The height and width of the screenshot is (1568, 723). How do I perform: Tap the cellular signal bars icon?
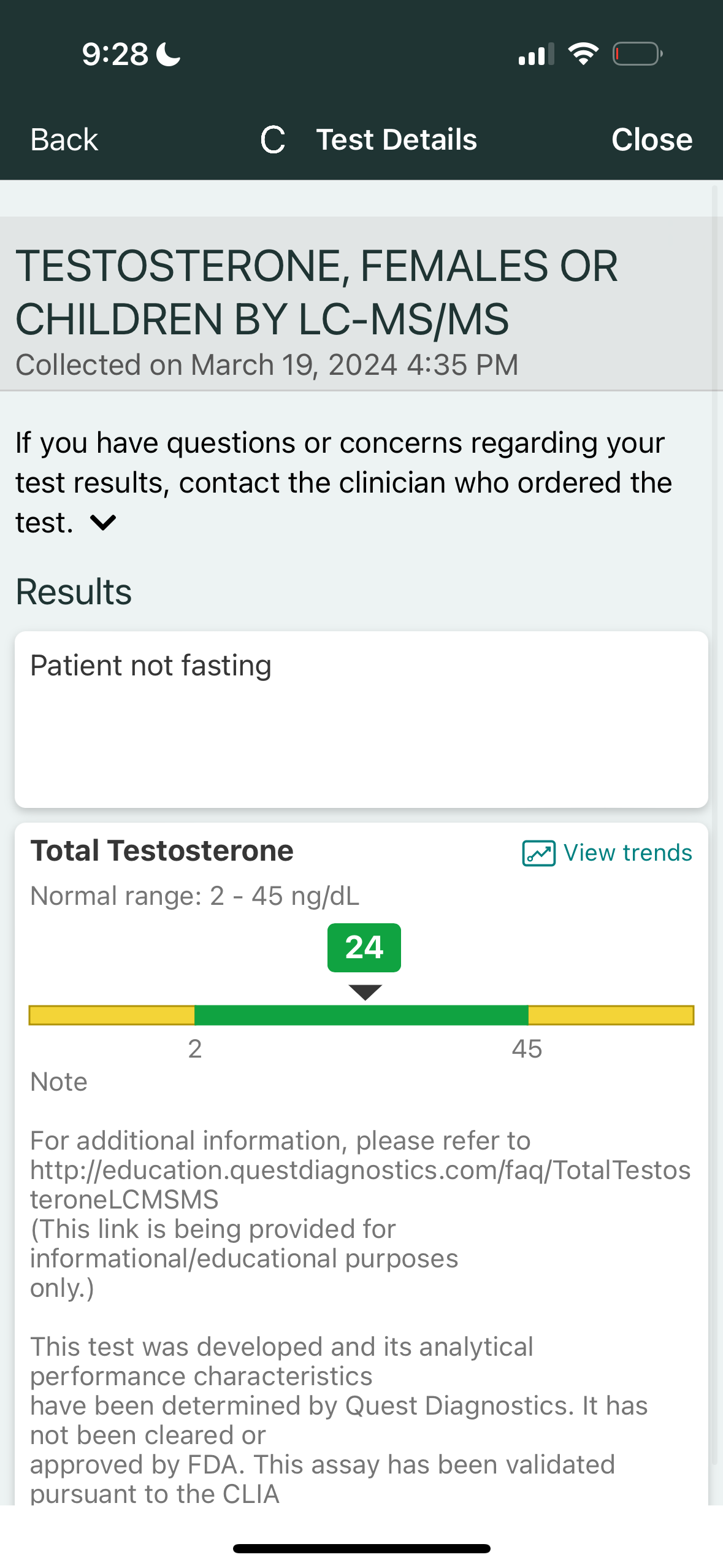(x=536, y=55)
